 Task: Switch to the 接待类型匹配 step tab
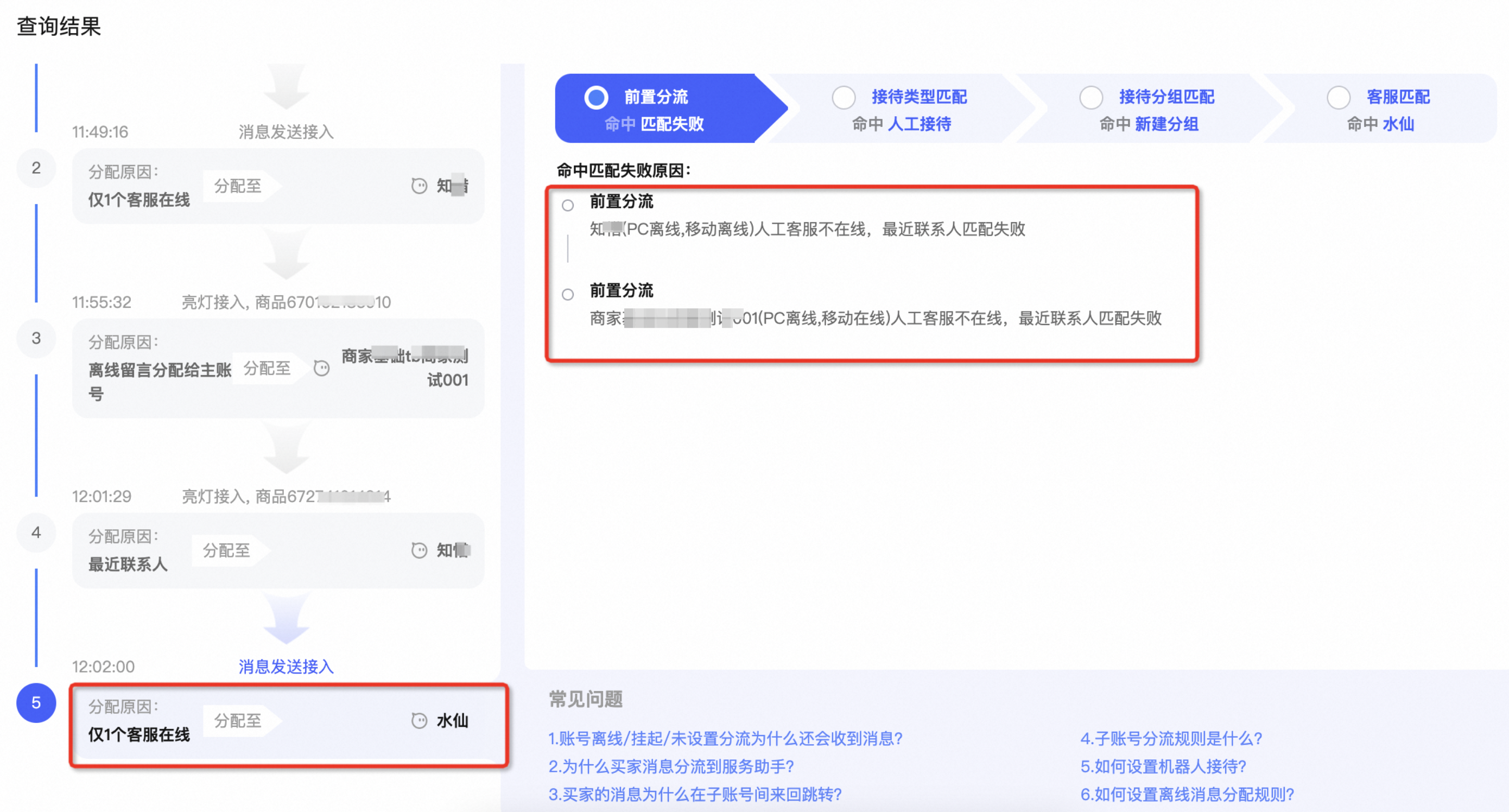click(x=902, y=109)
